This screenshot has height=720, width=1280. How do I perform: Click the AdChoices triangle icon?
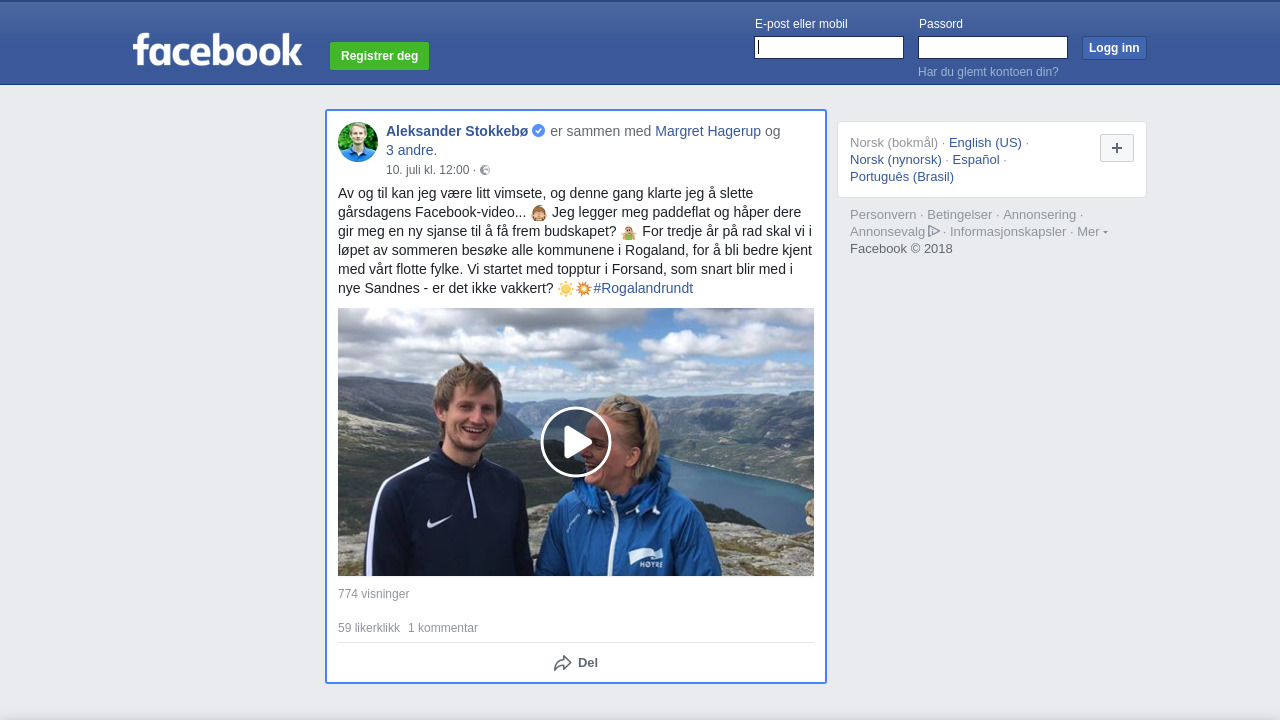click(934, 231)
